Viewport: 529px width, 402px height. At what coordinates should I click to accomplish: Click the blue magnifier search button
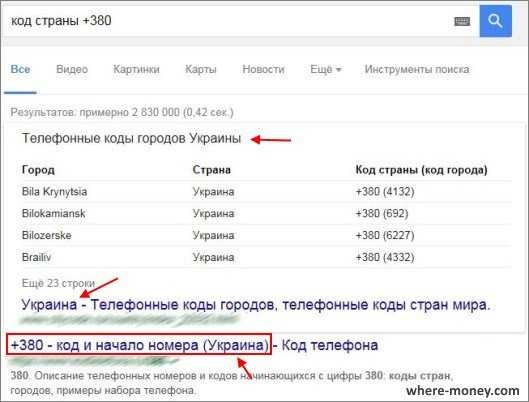(495, 21)
